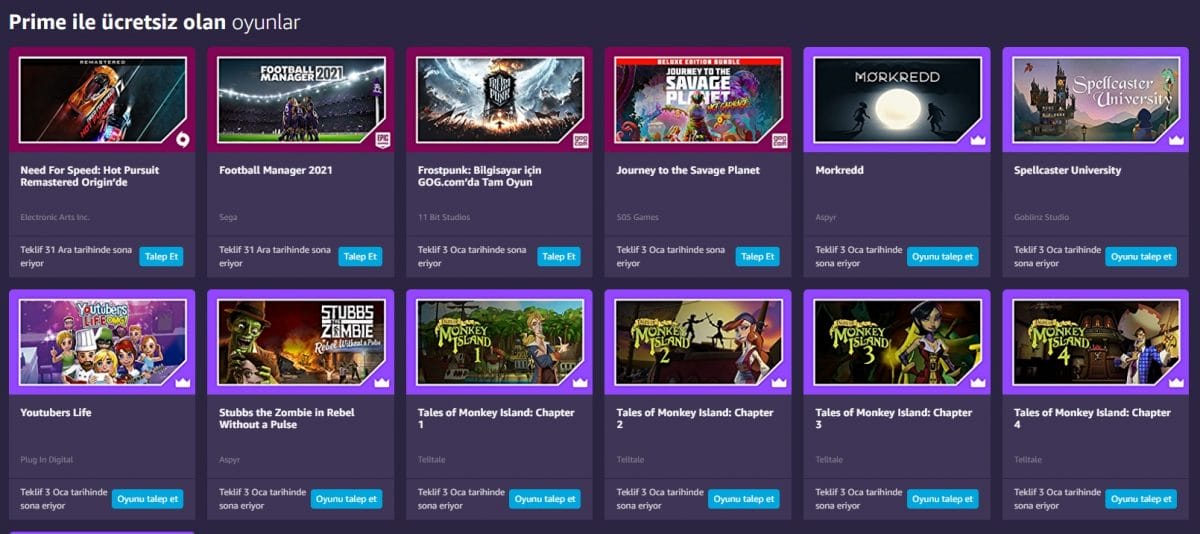
Task: Click the Epic Games badge on Football Manager 2021
Action: click(x=382, y=141)
